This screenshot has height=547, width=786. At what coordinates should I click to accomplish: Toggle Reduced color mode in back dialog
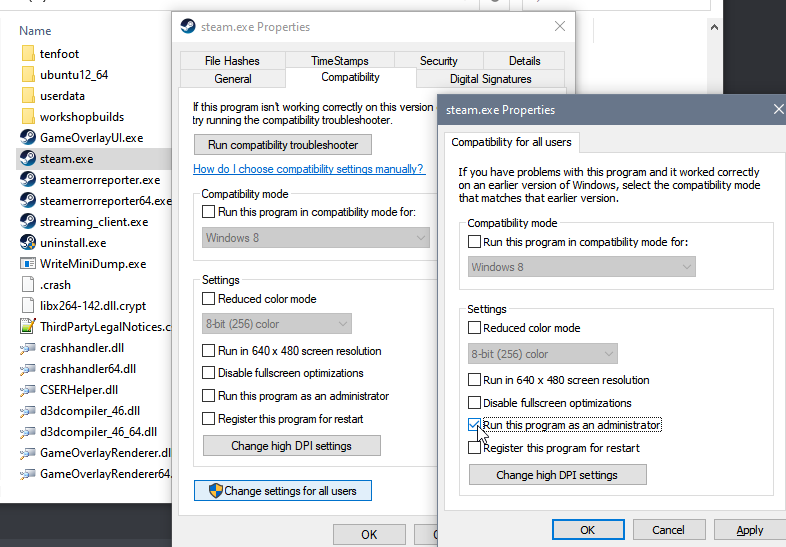coord(209,299)
